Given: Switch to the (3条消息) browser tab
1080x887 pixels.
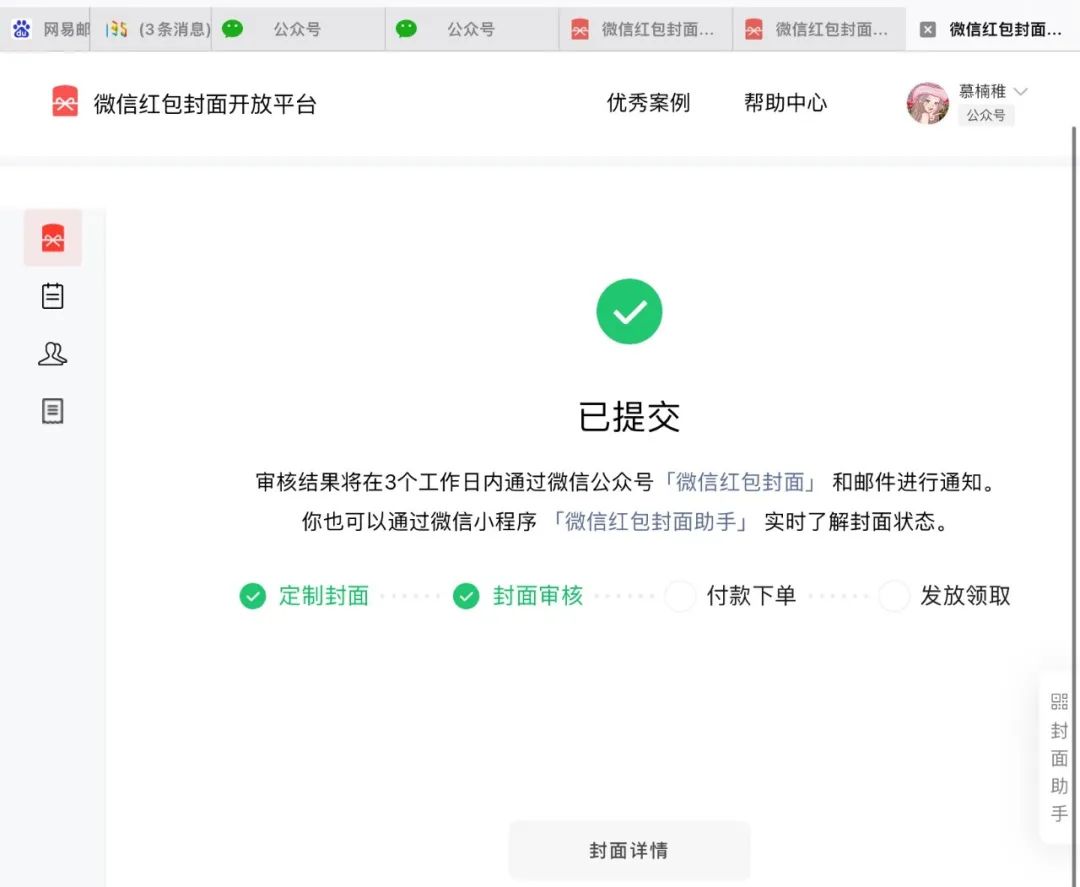Looking at the screenshot, I should click(151, 29).
